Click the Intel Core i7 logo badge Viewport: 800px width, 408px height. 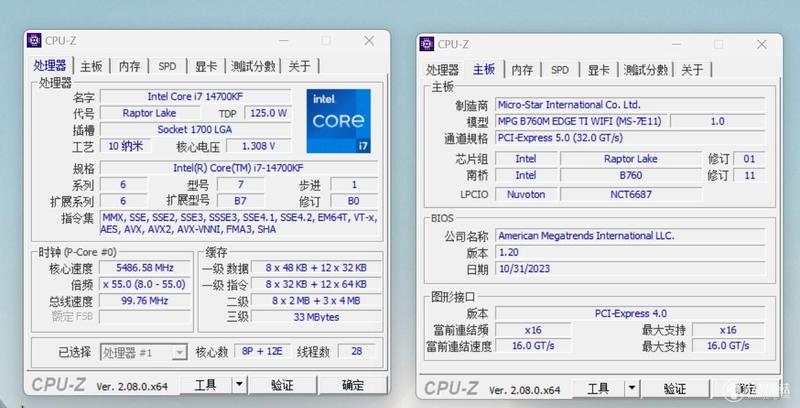pos(339,121)
